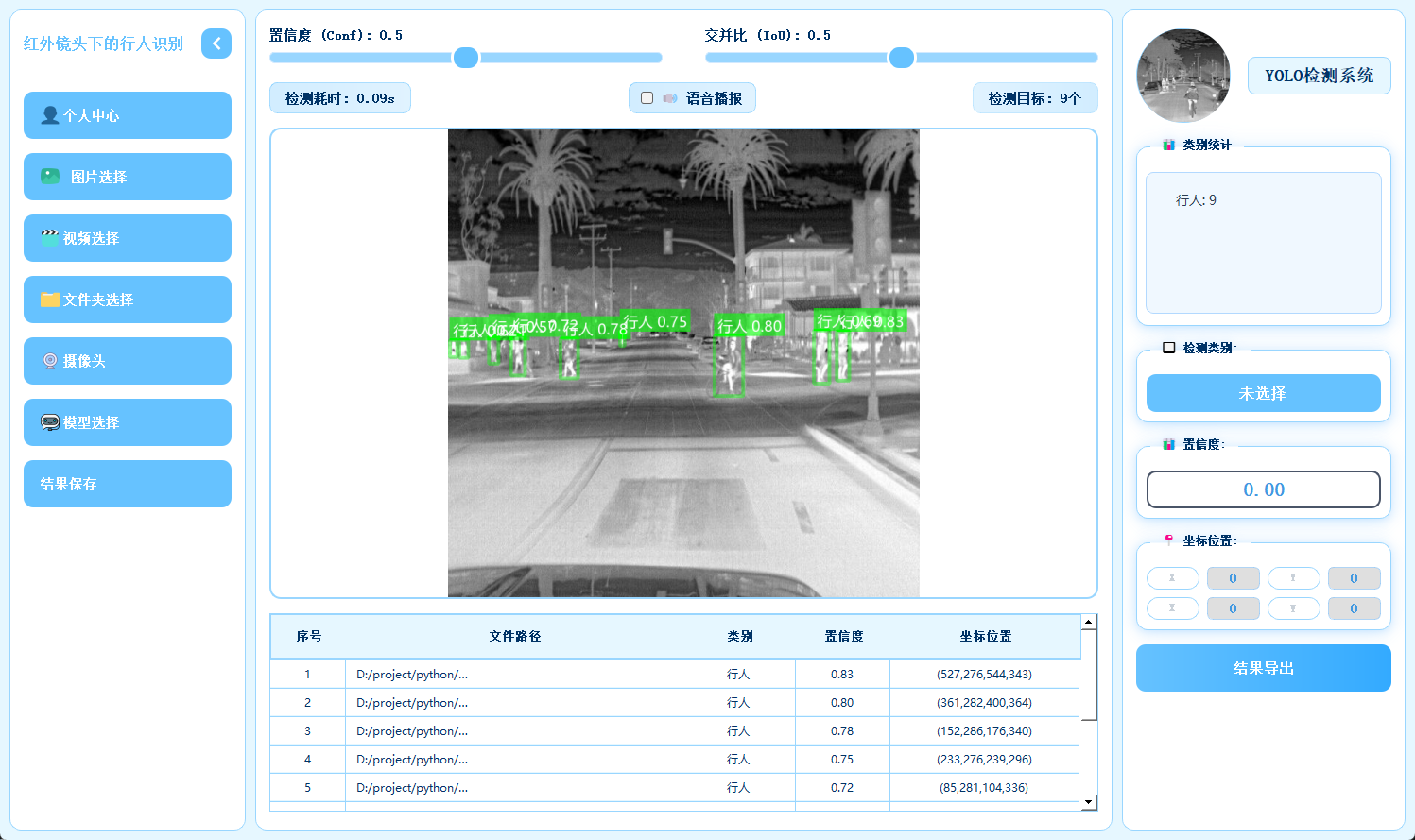Click the person icon beside 个人中心

pyautogui.click(x=50, y=115)
